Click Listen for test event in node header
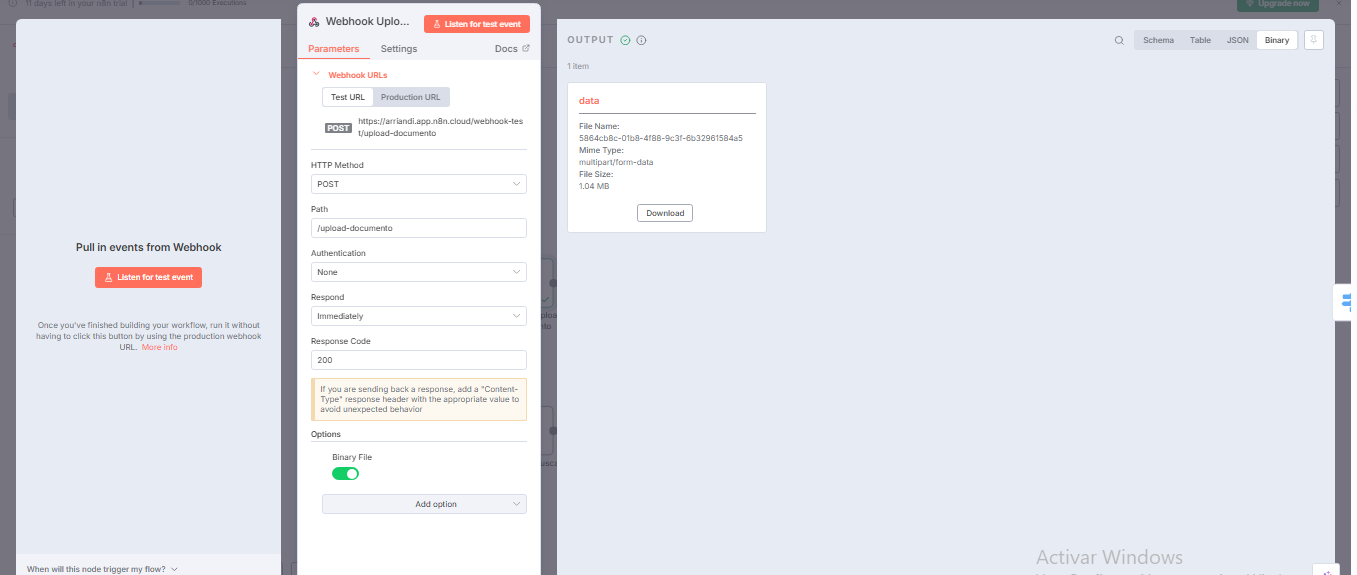 pyautogui.click(x=477, y=24)
